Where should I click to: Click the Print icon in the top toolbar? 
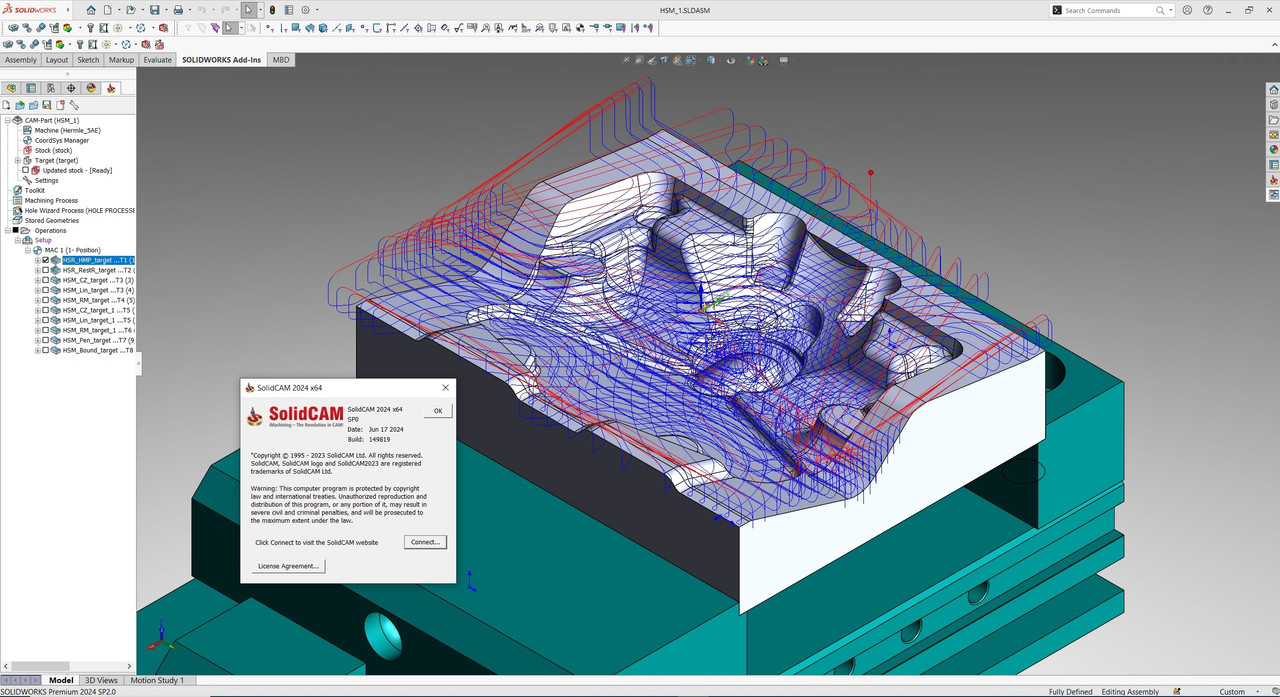178,10
